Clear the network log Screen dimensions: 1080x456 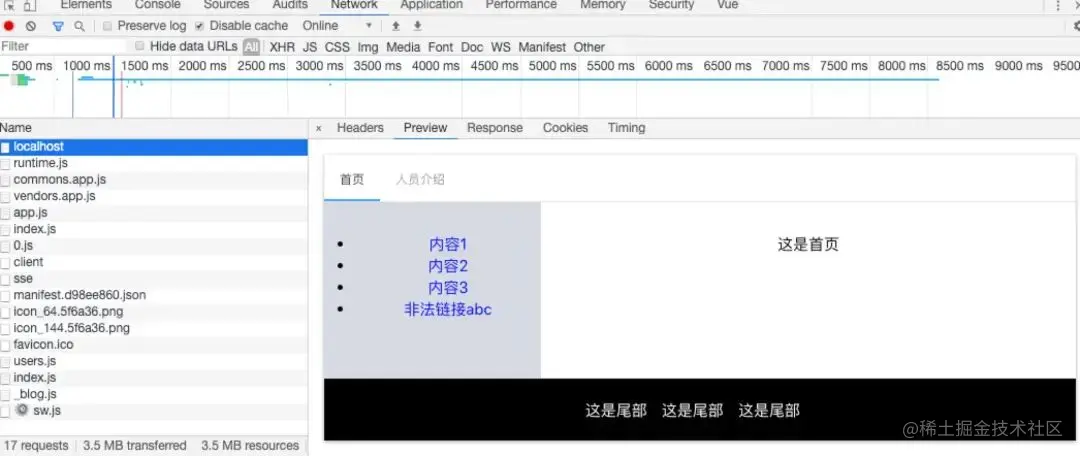coord(30,26)
